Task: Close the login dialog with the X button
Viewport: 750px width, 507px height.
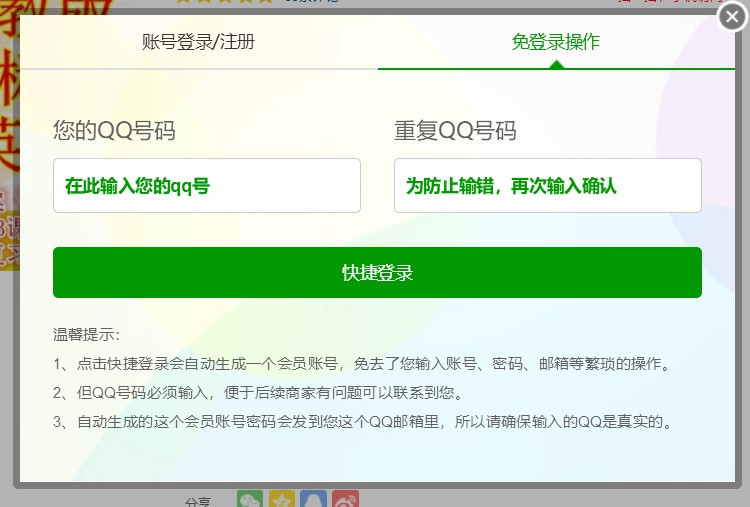Action: [732, 17]
